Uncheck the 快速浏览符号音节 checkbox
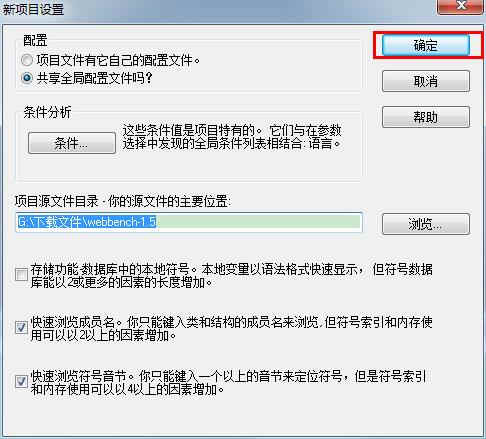 [21, 382]
